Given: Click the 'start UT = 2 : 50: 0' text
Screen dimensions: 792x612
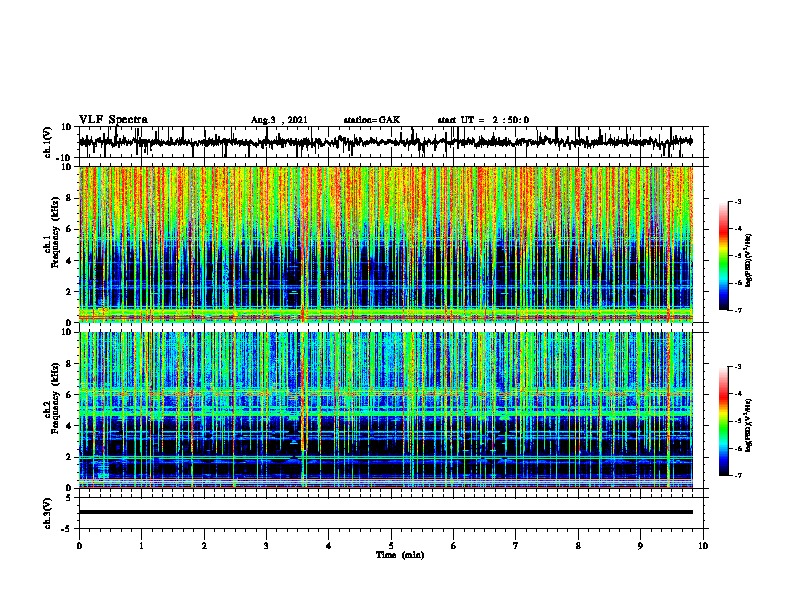Looking at the screenshot, I should (483, 120).
